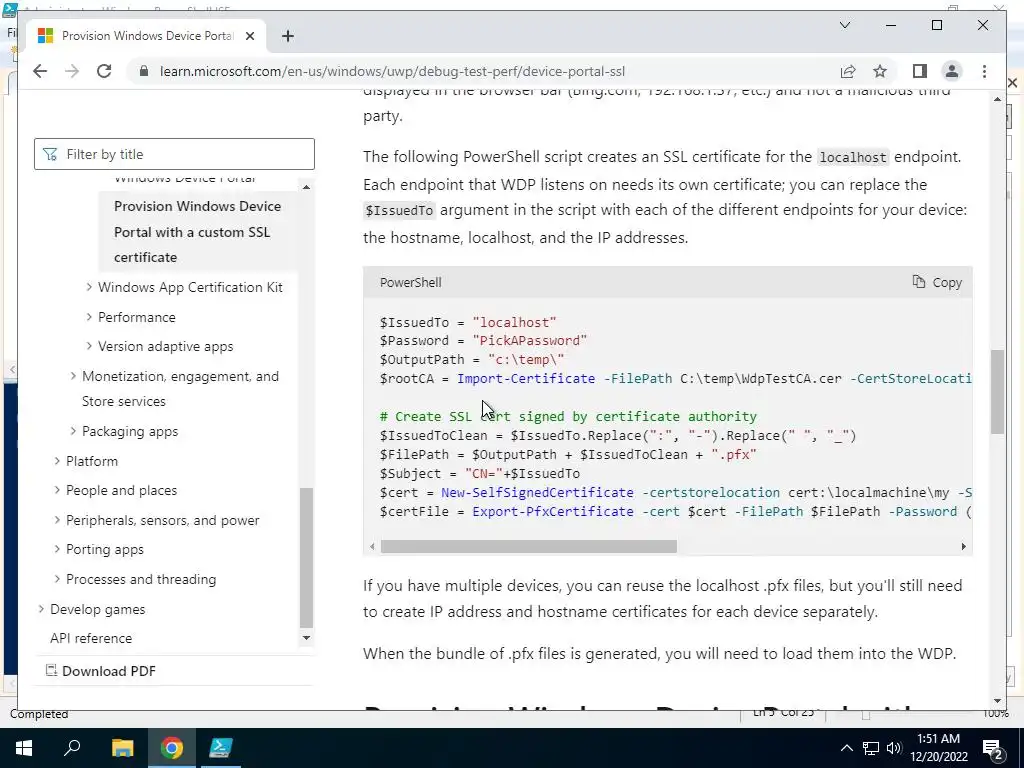Share this page via share icon

click(848, 71)
